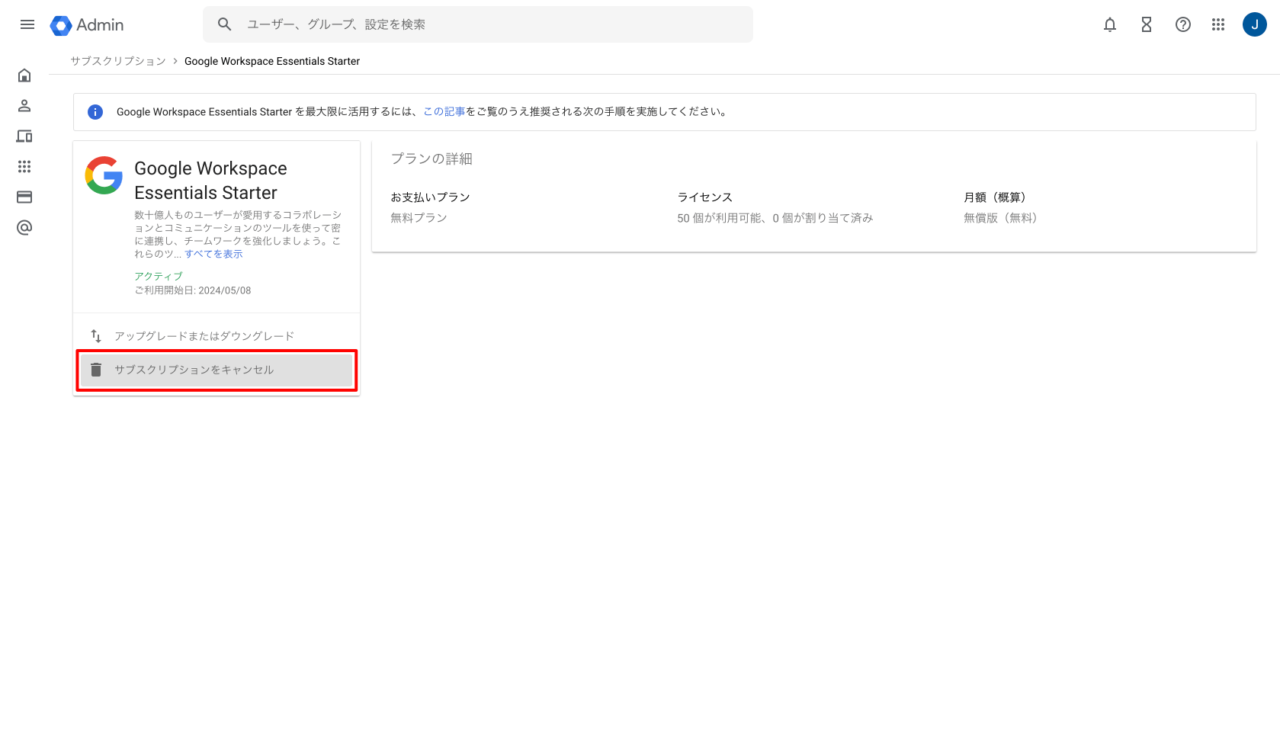Open the notifications bell
Viewport: 1280px width, 734px height.
tap(1110, 25)
